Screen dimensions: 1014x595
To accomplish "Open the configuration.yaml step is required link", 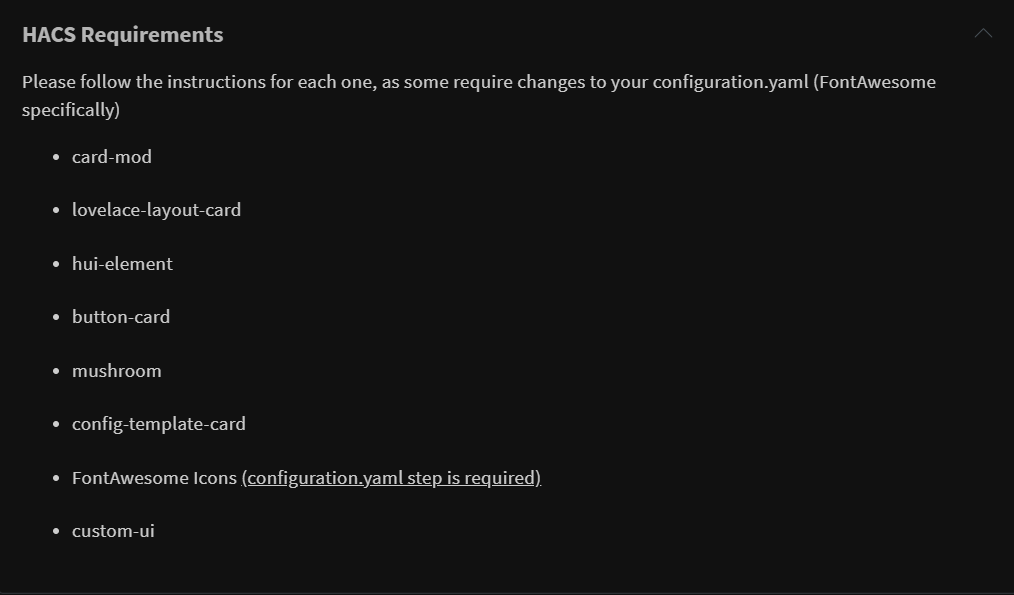I will point(391,478).
